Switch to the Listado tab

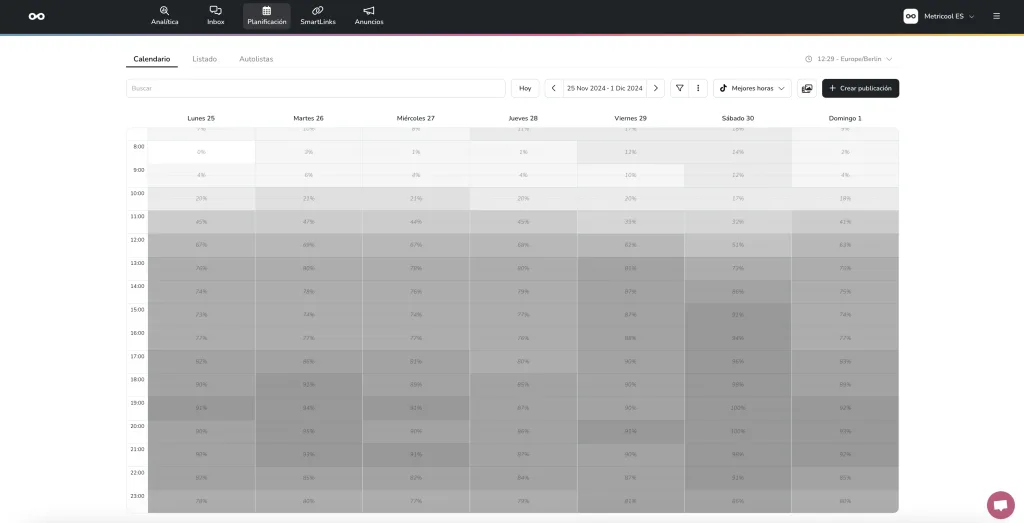pyautogui.click(x=204, y=59)
